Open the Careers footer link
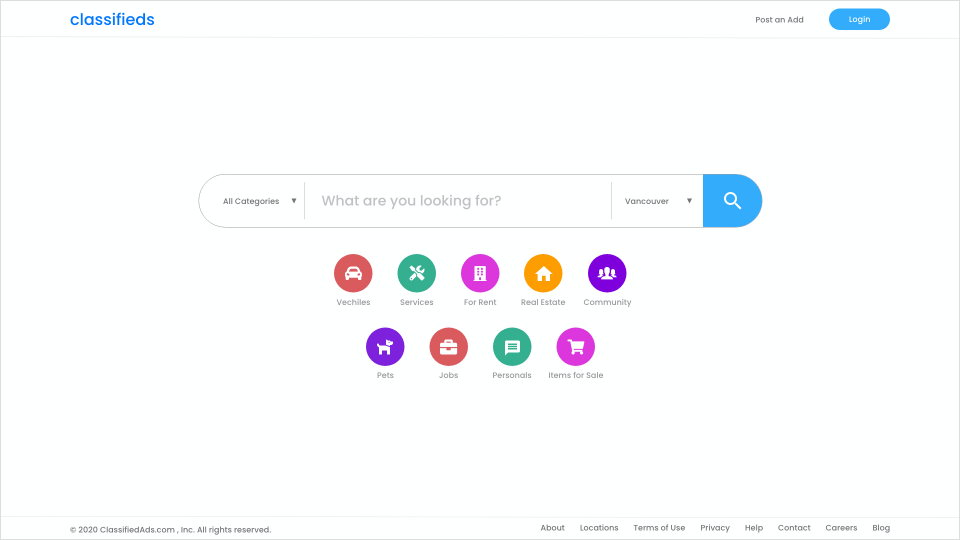This screenshot has height=540, width=960. [841, 528]
